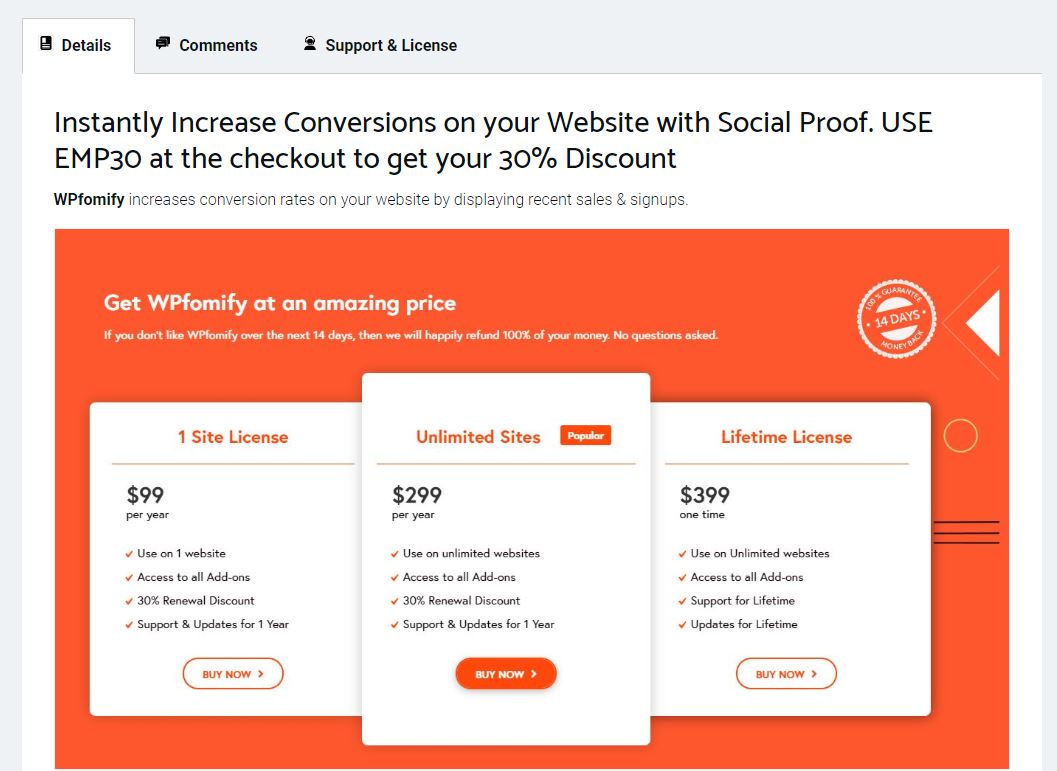The width and height of the screenshot is (1057, 771).
Task: Click the $299 per year price
Action: pos(417,502)
